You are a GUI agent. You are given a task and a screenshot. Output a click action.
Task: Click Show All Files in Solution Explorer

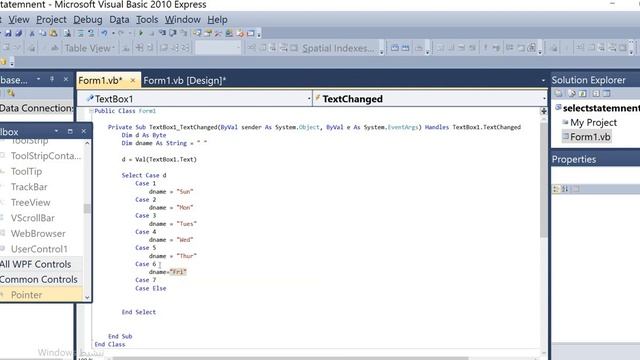coord(571,93)
